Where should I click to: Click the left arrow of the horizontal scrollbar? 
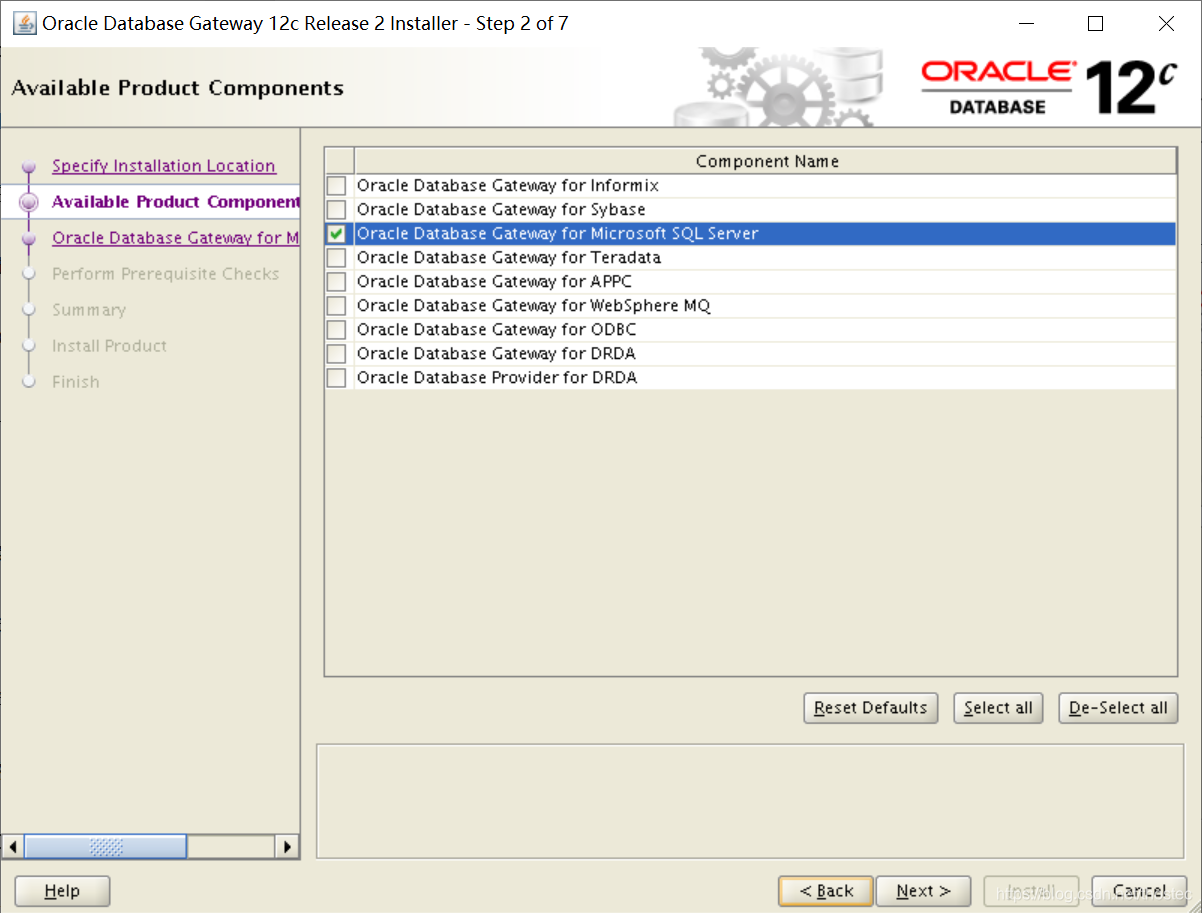[12, 847]
